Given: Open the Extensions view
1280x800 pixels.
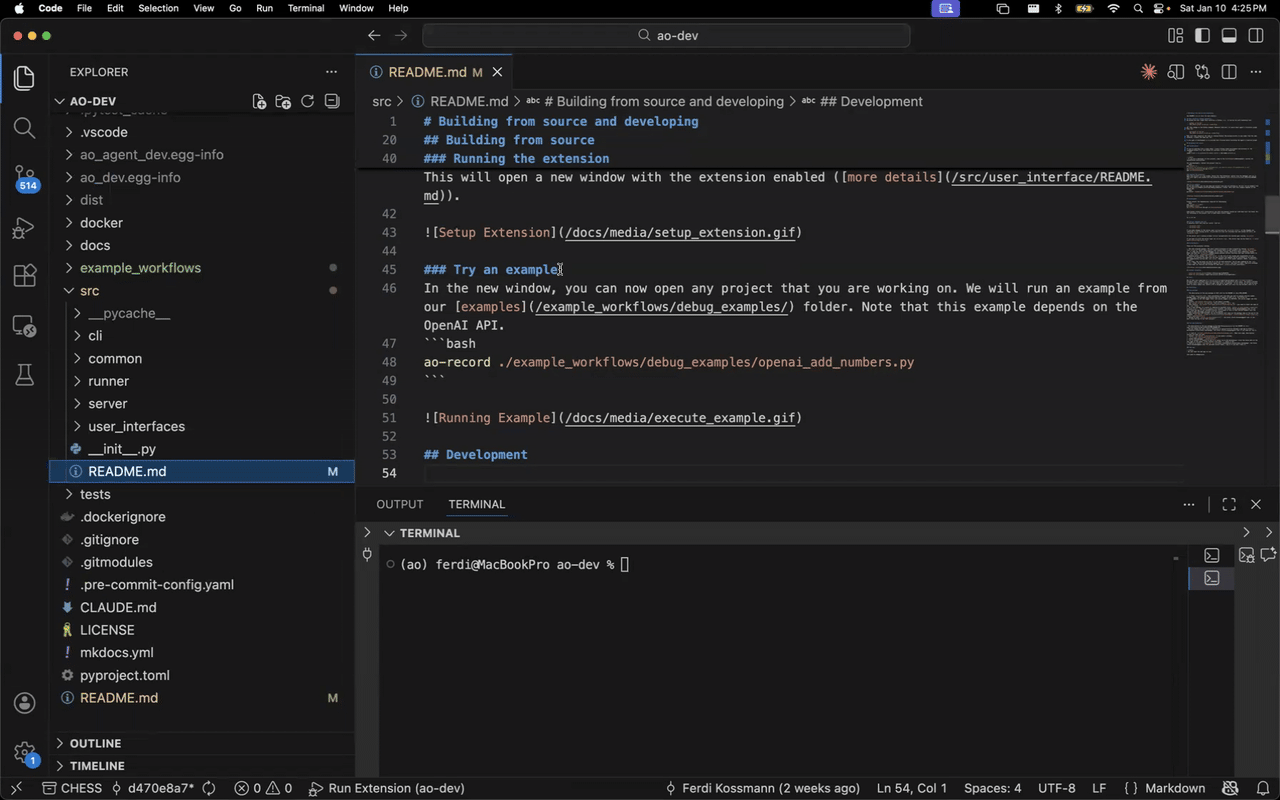Looking at the screenshot, I should click(x=25, y=276).
